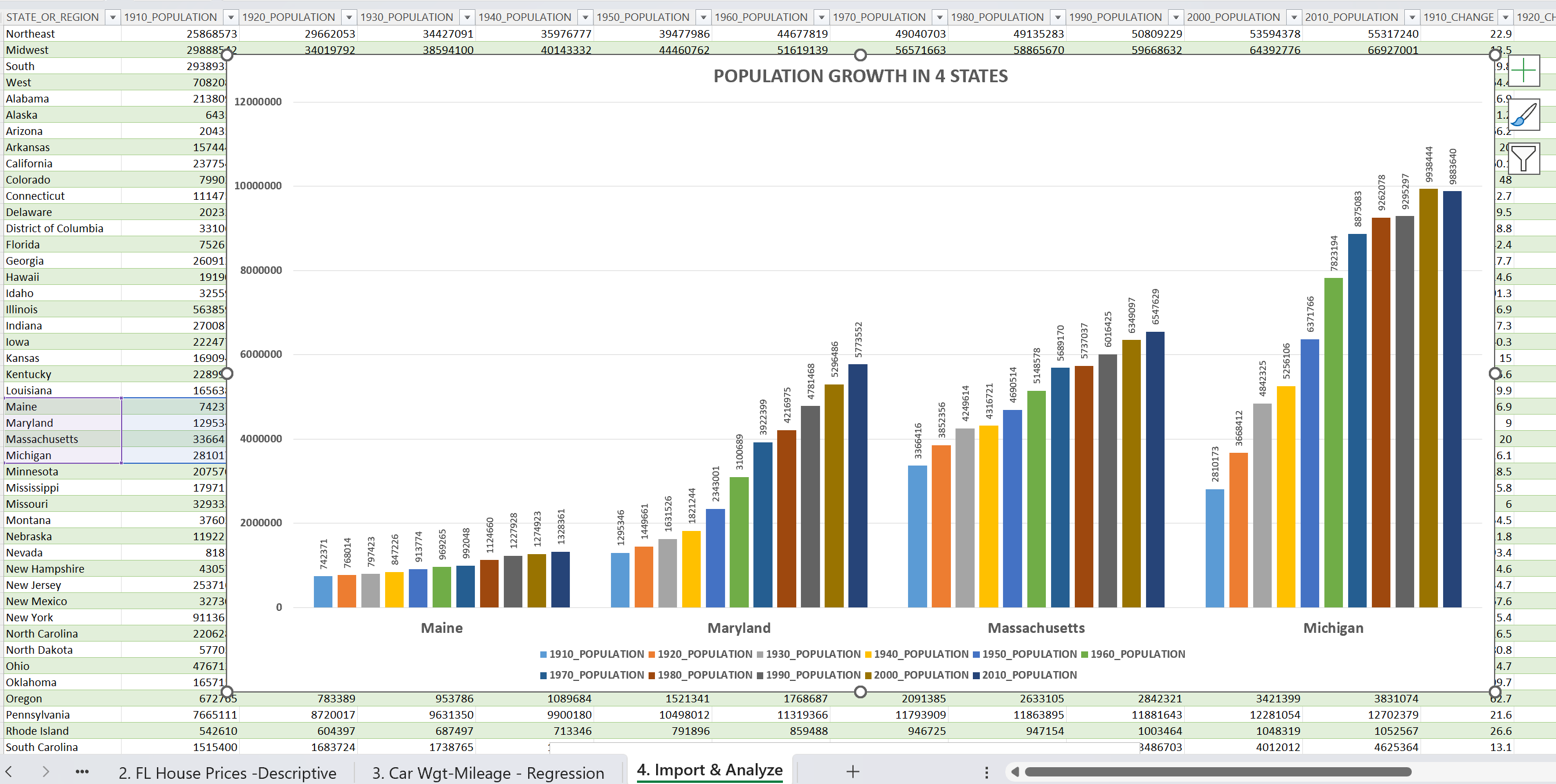The width and height of the screenshot is (1556, 784).
Task: Select the chart title text
Action: [x=860, y=76]
